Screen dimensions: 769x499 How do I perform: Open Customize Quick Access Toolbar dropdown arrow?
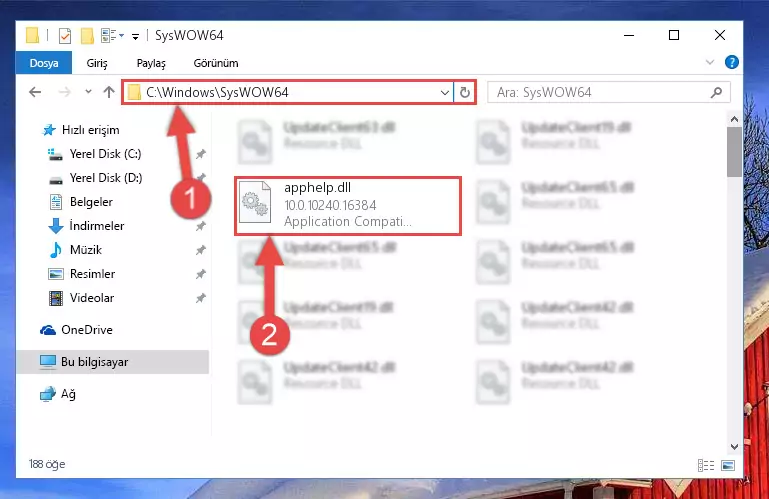click(x=135, y=36)
